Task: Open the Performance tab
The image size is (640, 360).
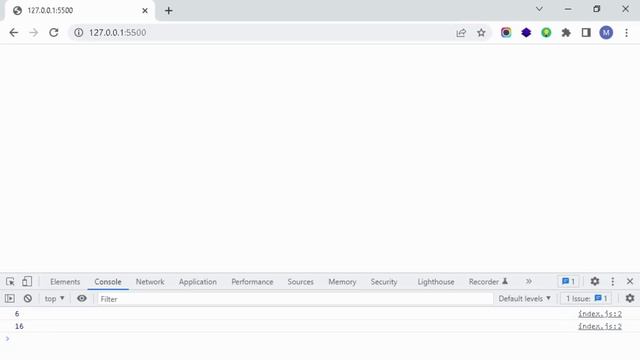Action: pos(252,282)
